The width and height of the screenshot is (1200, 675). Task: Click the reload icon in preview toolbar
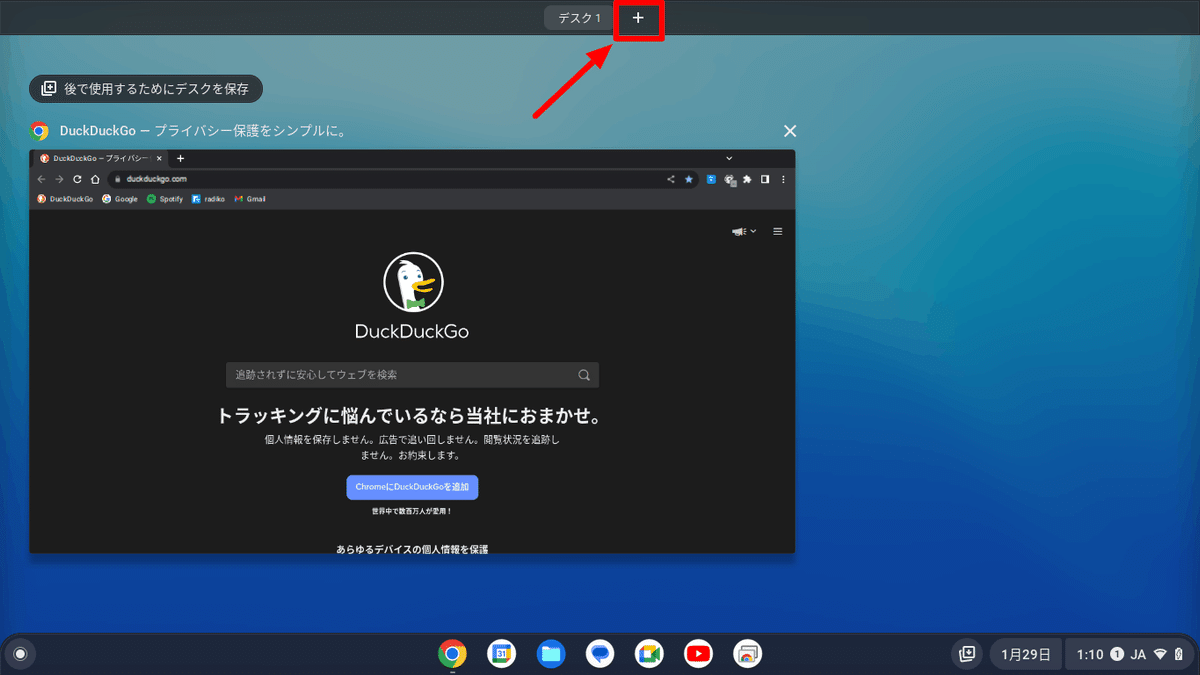[x=77, y=179]
